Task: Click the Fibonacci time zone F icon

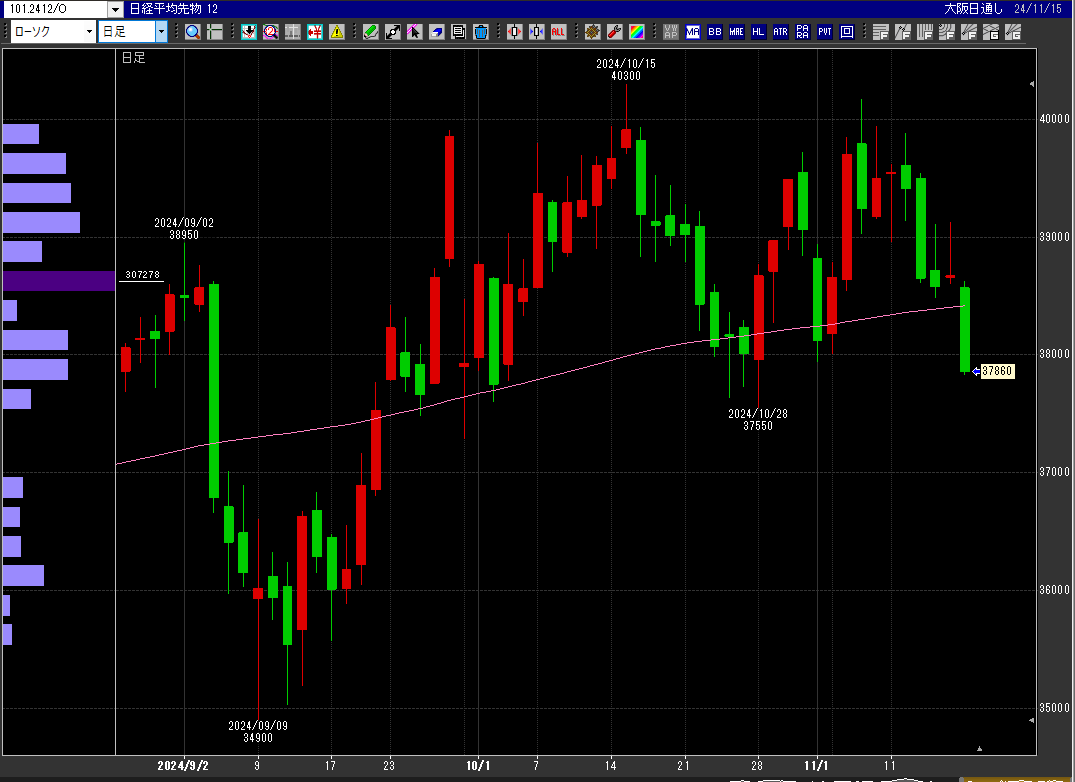Action: (x=925, y=32)
